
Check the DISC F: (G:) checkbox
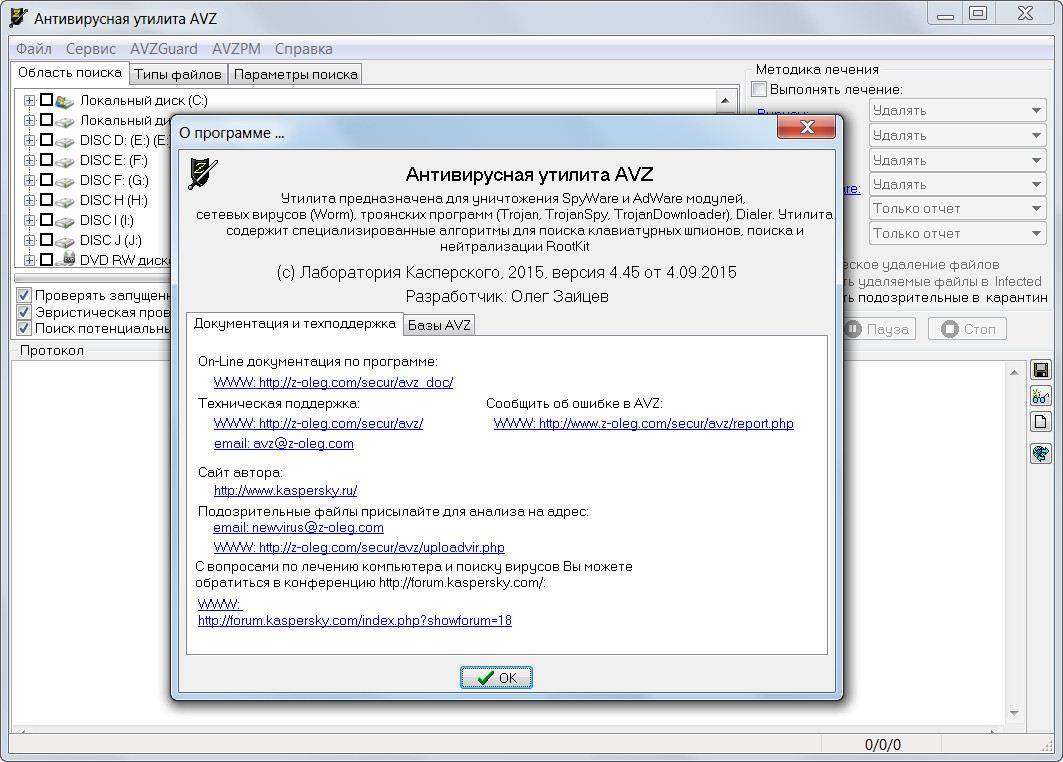[46, 180]
